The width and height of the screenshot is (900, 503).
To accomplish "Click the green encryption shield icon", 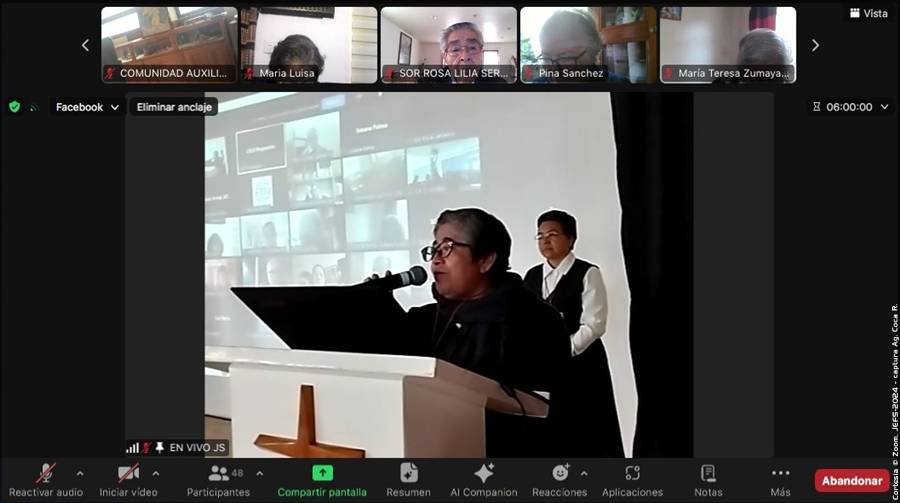I will click(14, 107).
